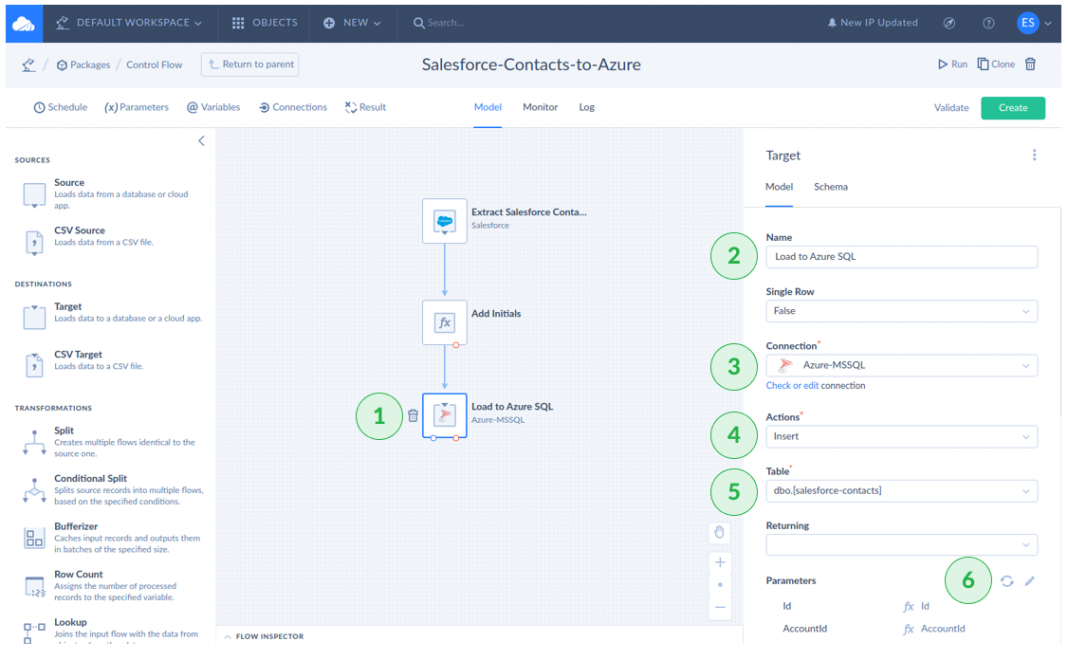
Task: Click the trash icon beside Load to Azure SQL node
Action: [x=413, y=416]
